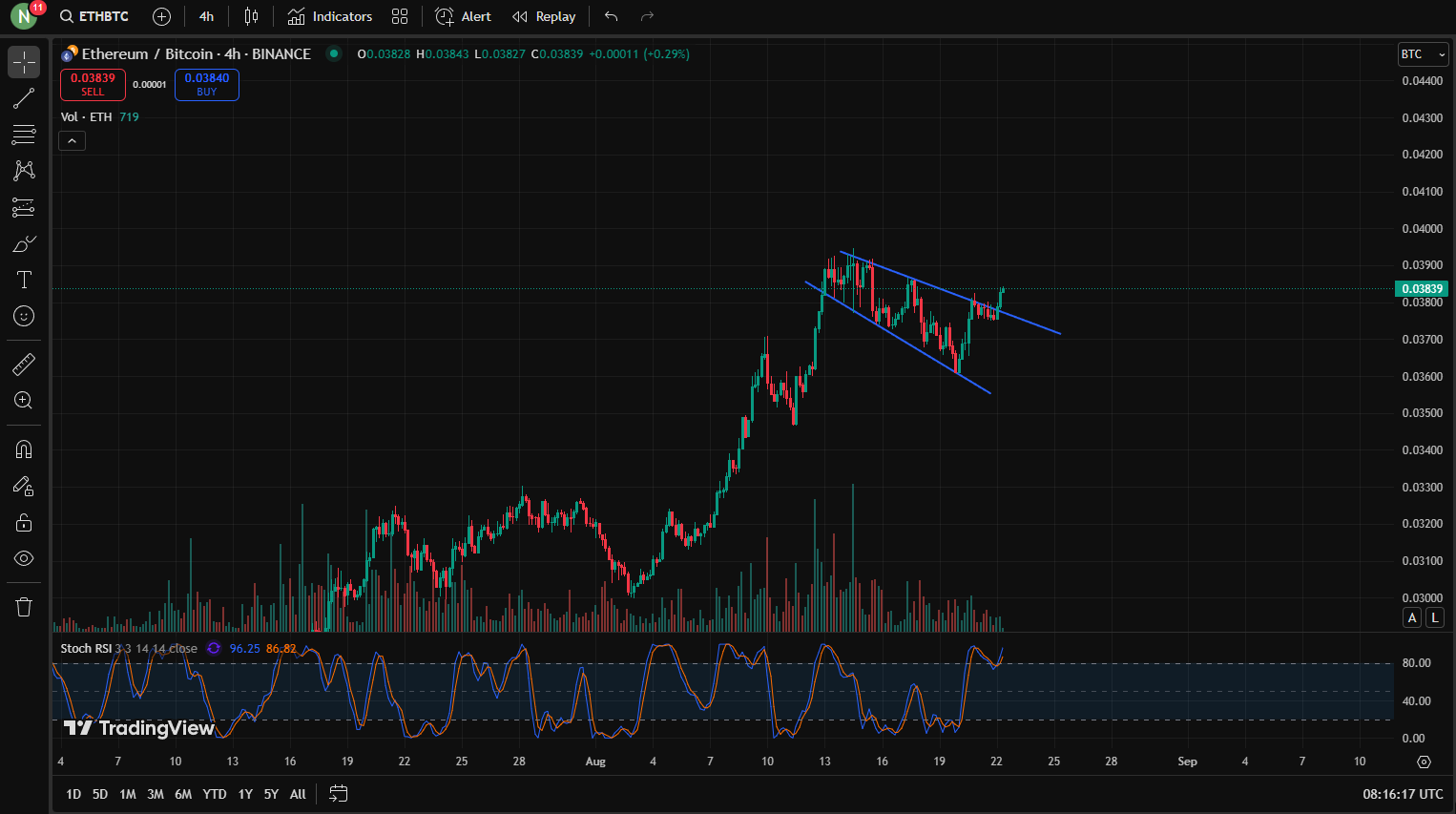Viewport: 1456px width, 814px height.
Task: Open the user profile avatar menu
Action: [24, 16]
